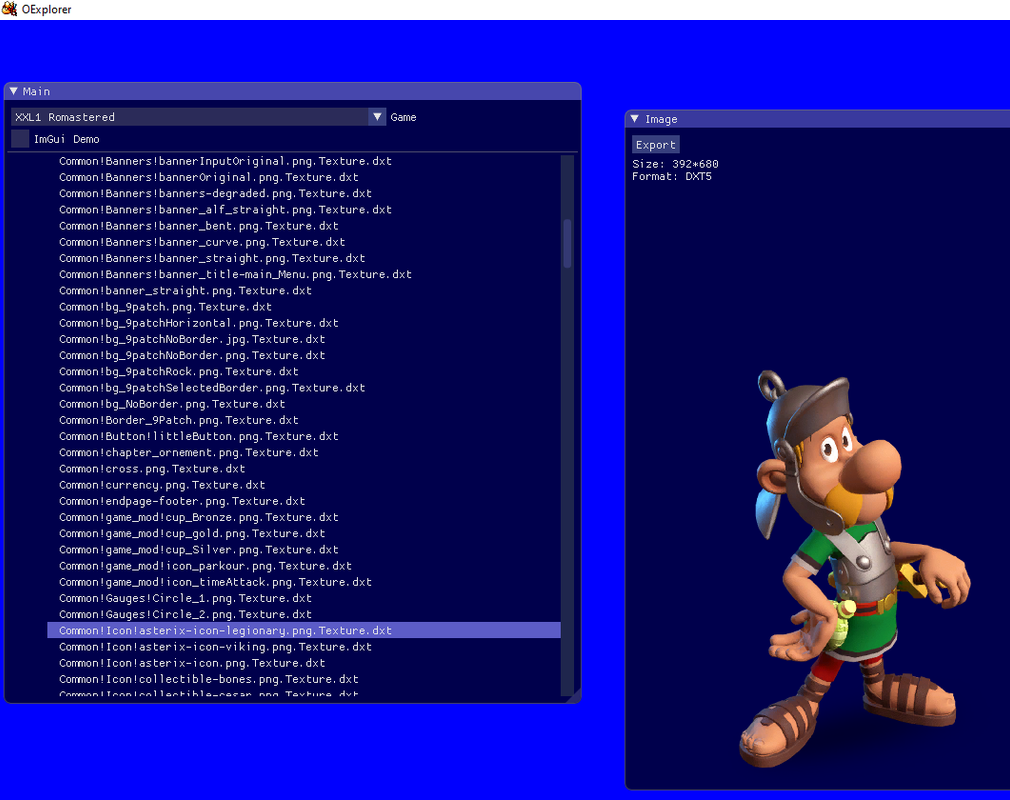Open the Game dropdown arrow

pos(377,117)
